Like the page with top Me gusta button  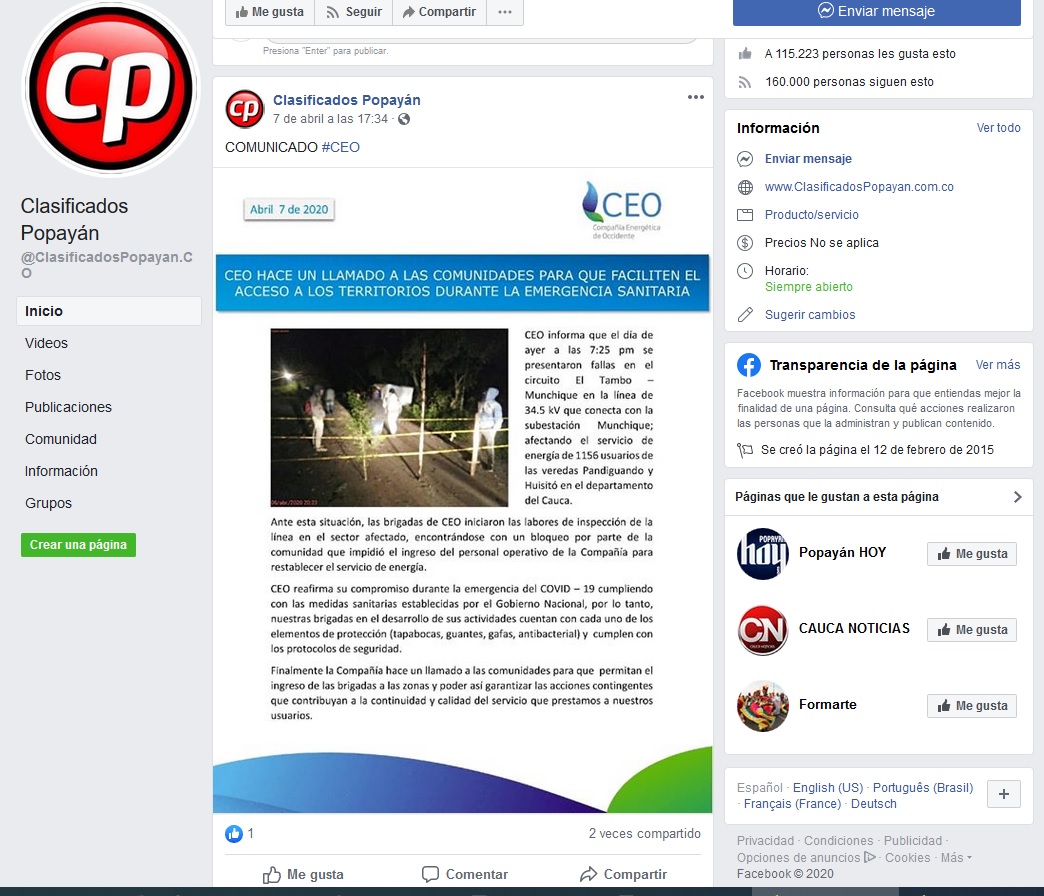pyautogui.click(x=270, y=12)
